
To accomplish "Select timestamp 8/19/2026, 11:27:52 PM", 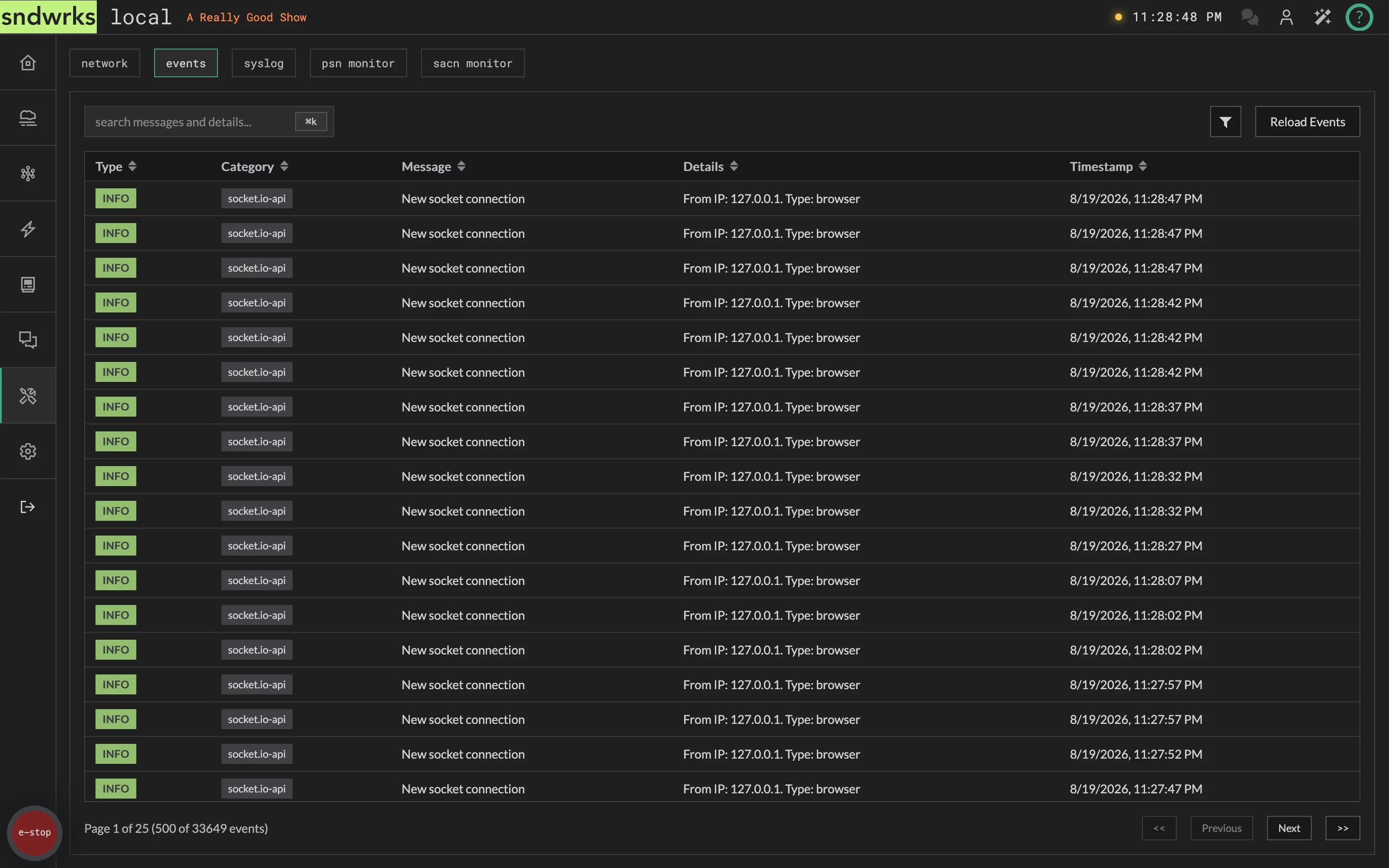I will click(1136, 754).
